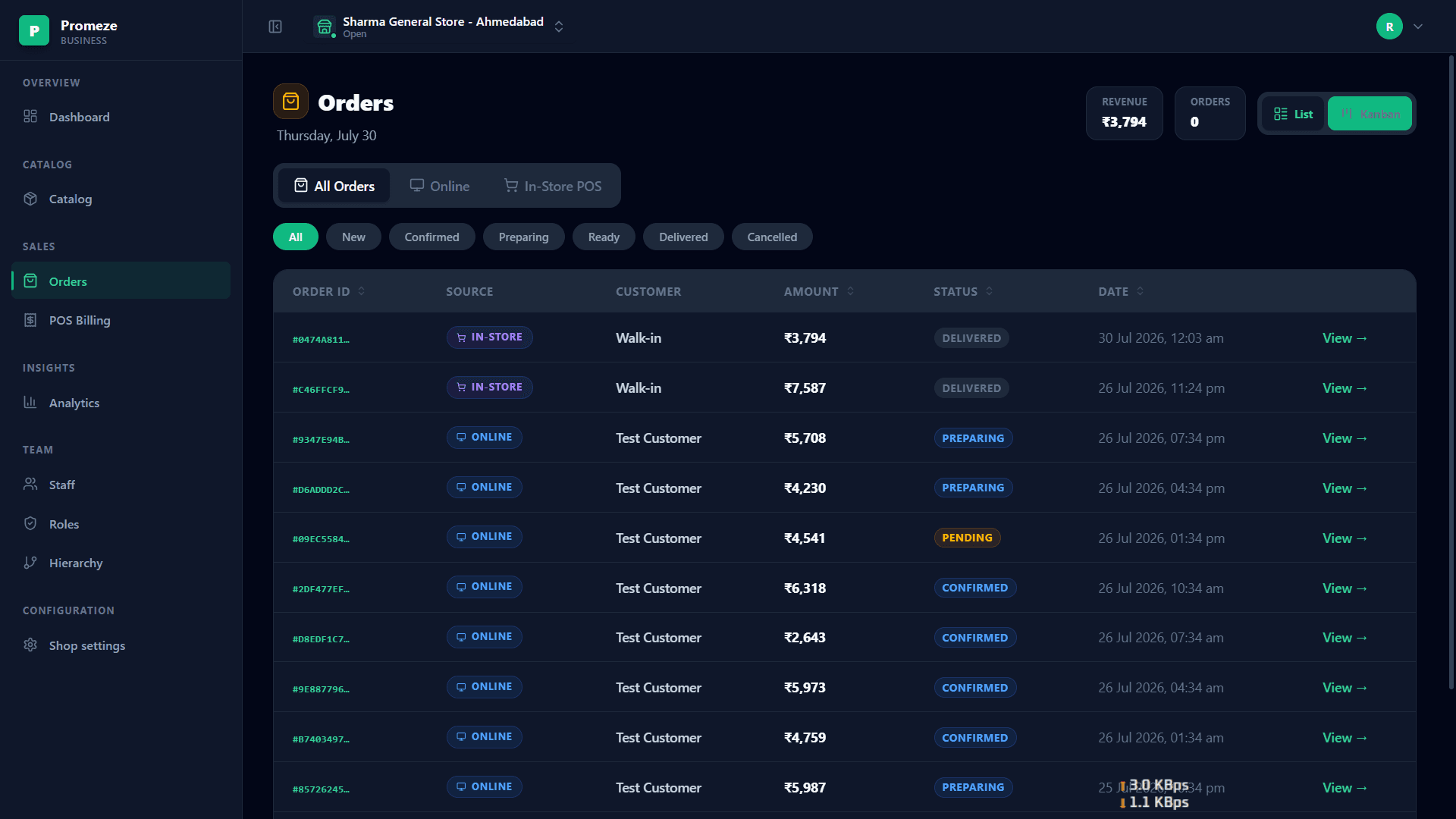Screen dimensions: 1456x819
Task: Filter orders by Delivered status
Action: pyautogui.click(x=683, y=237)
